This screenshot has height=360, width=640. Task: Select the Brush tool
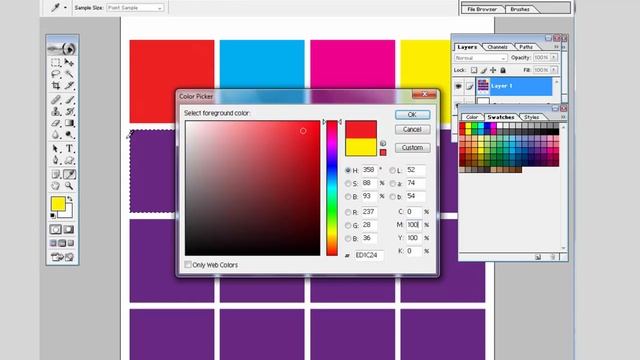pos(69,100)
